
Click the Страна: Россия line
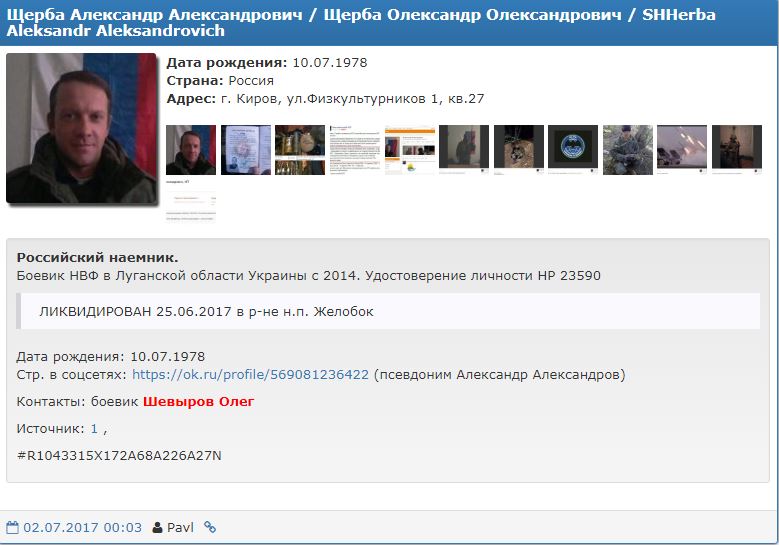220,80
